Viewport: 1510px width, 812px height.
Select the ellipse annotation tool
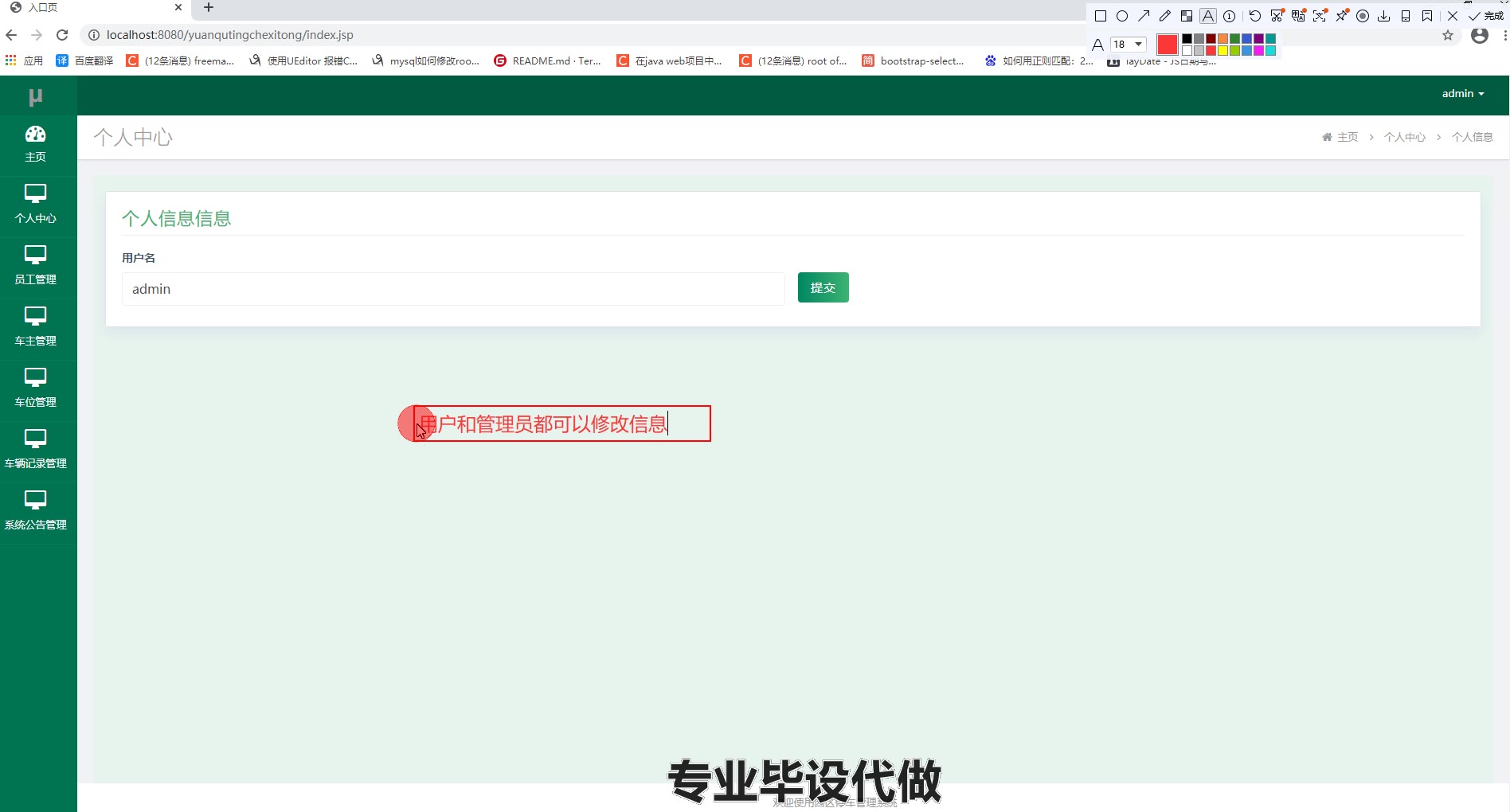1122,16
